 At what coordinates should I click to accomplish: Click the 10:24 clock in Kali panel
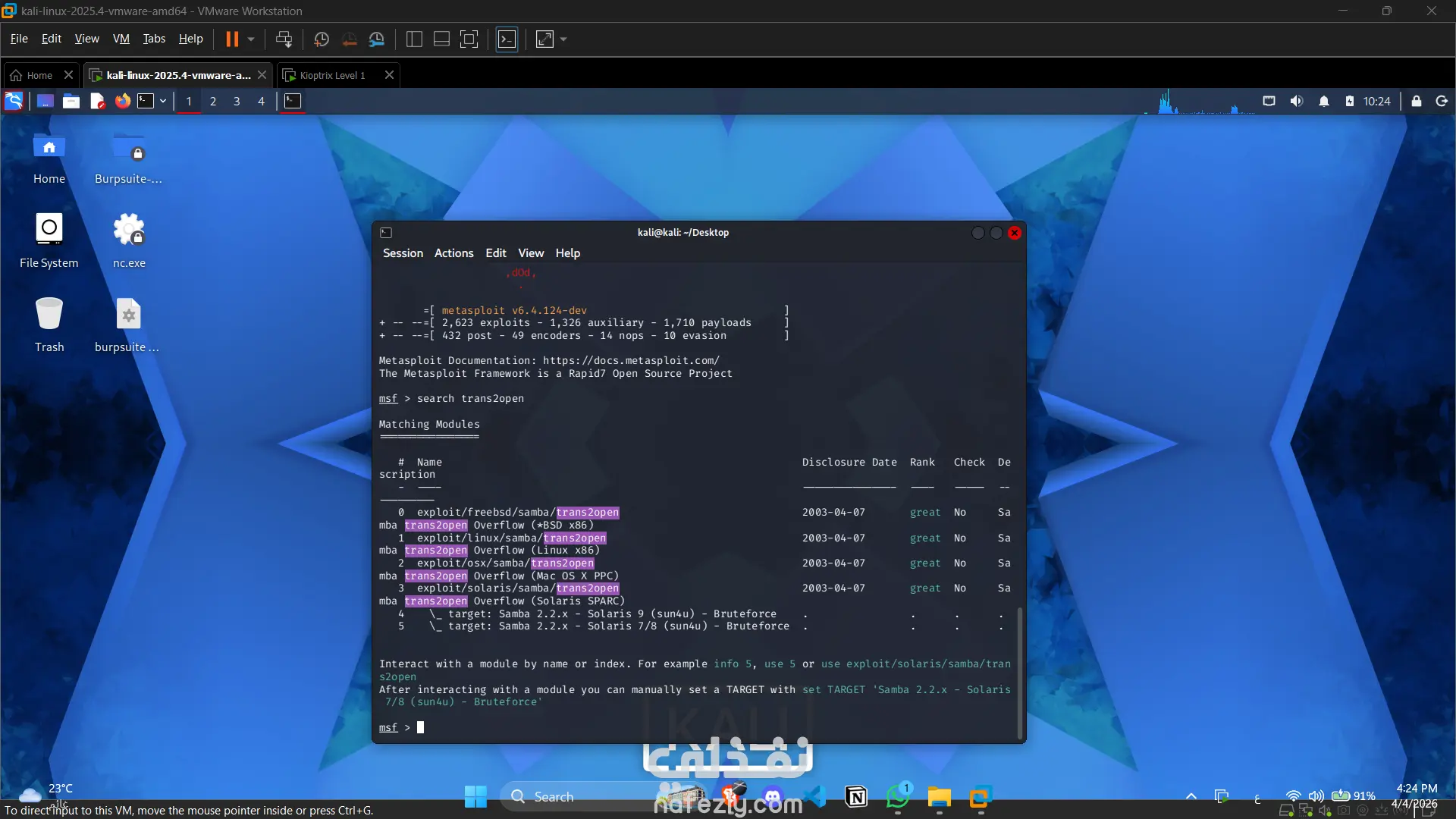pos(1376,101)
